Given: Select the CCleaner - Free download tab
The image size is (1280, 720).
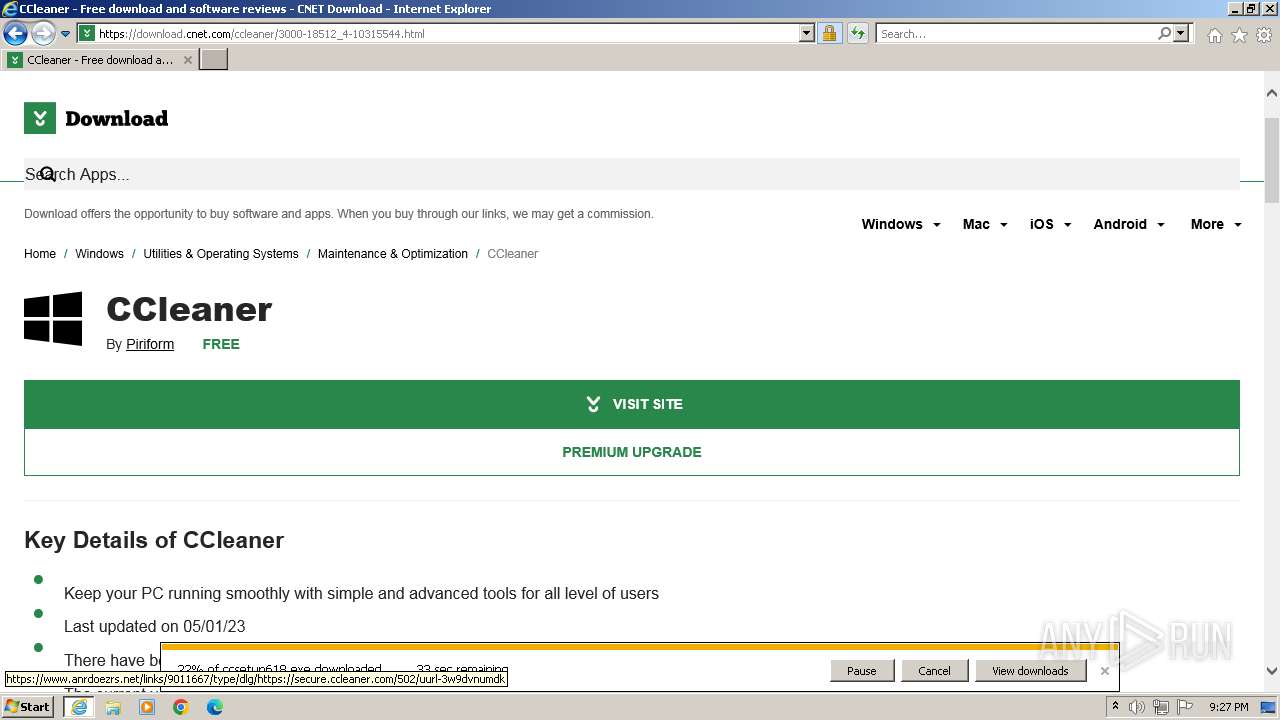Looking at the screenshot, I should click(x=99, y=60).
